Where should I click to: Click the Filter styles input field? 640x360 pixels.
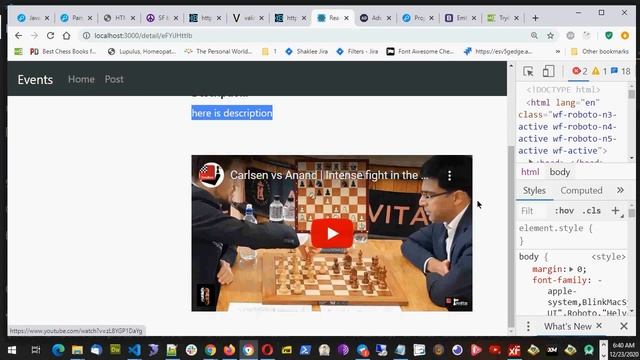click(x=533, y=211)
